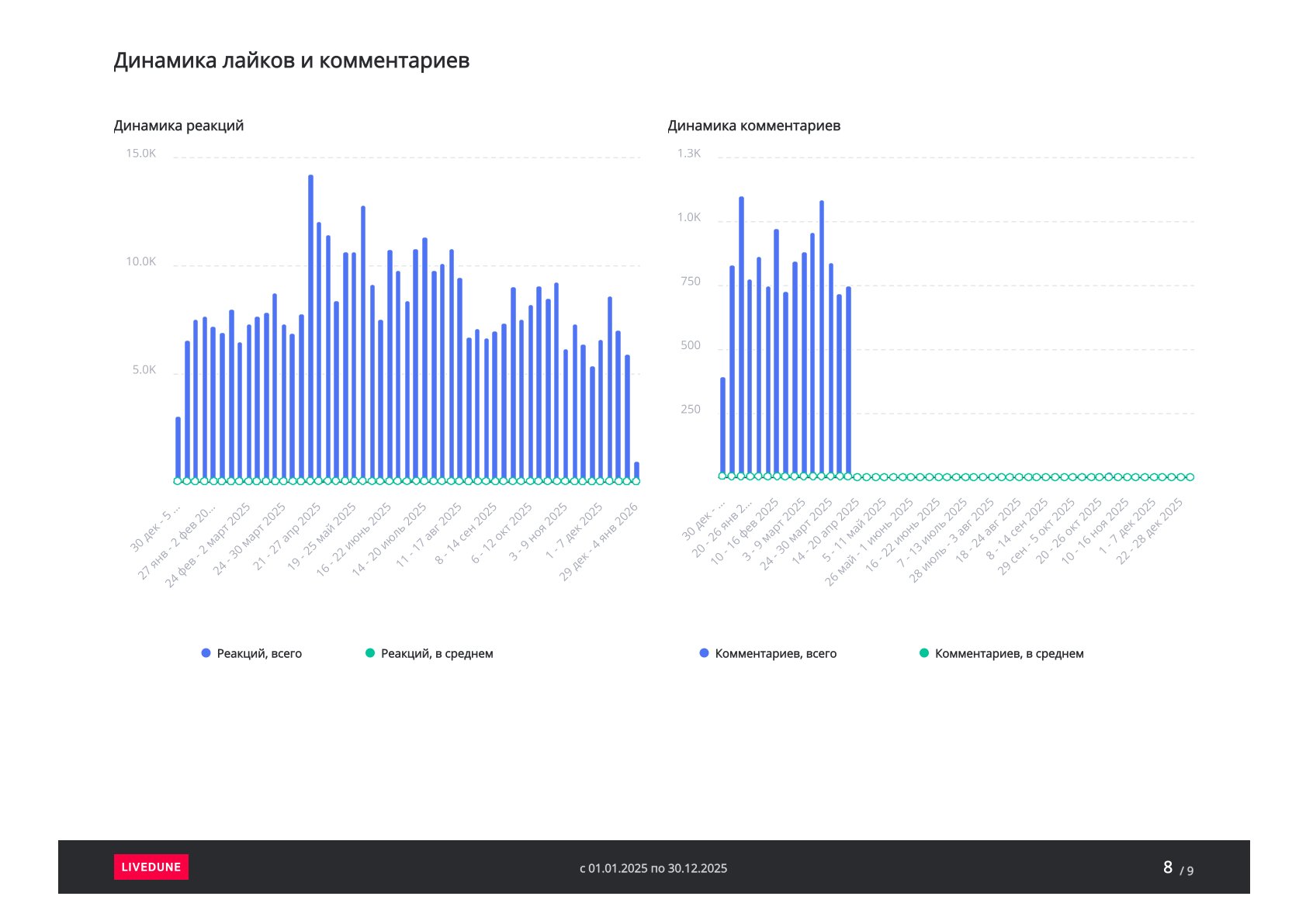
Task: Click blue dot beside "Реакций, всего"
Action: (206, 653)
